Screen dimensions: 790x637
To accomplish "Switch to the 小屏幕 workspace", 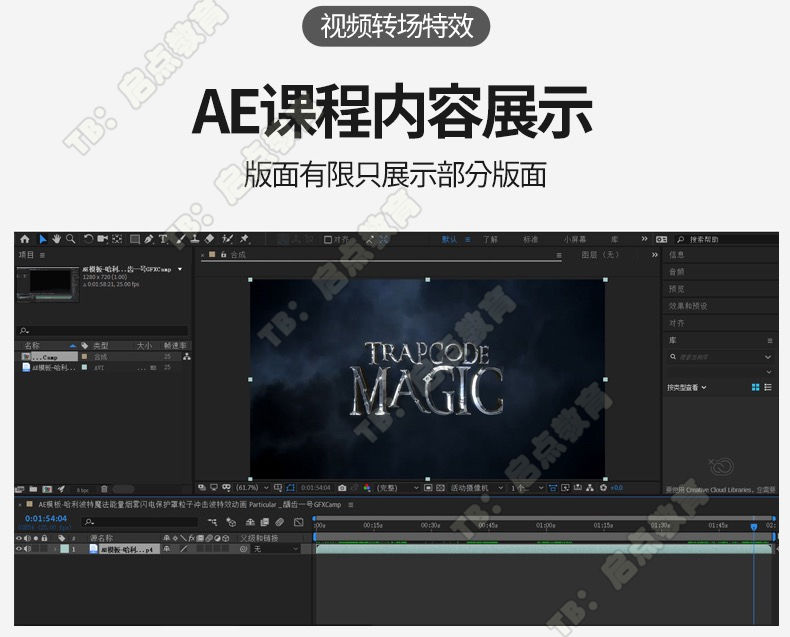I will click(x=574, y=240).
